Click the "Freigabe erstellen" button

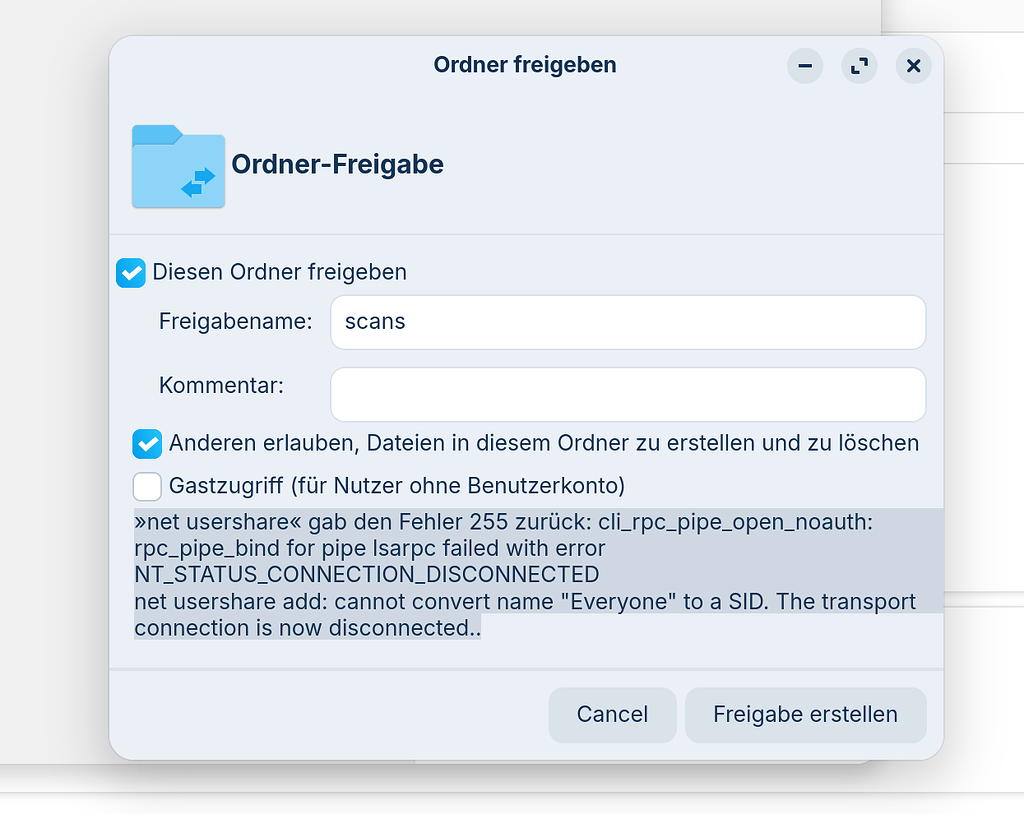[x=805, y=714]
